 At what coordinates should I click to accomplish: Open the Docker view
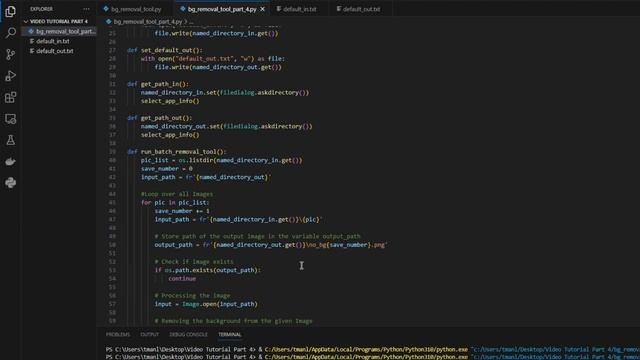pos(11,162)
